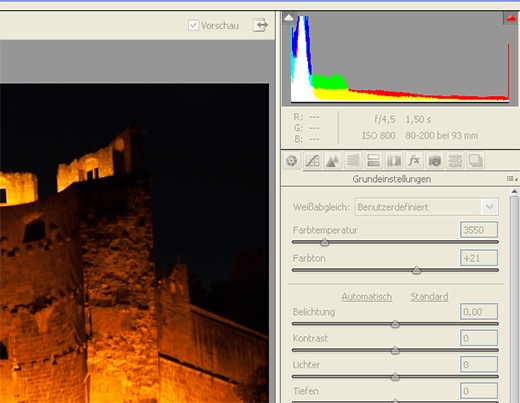Image resolution: width=520 pixels, height=403 pixels.
Task: Open the Camera Calibration tab icon
Action: [x=435, y=161]
